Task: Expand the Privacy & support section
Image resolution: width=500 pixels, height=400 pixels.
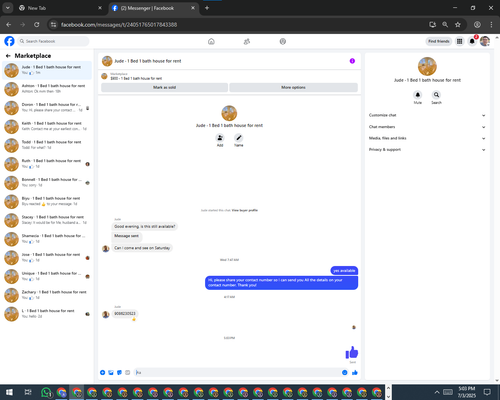Action: tap(427, 150)
